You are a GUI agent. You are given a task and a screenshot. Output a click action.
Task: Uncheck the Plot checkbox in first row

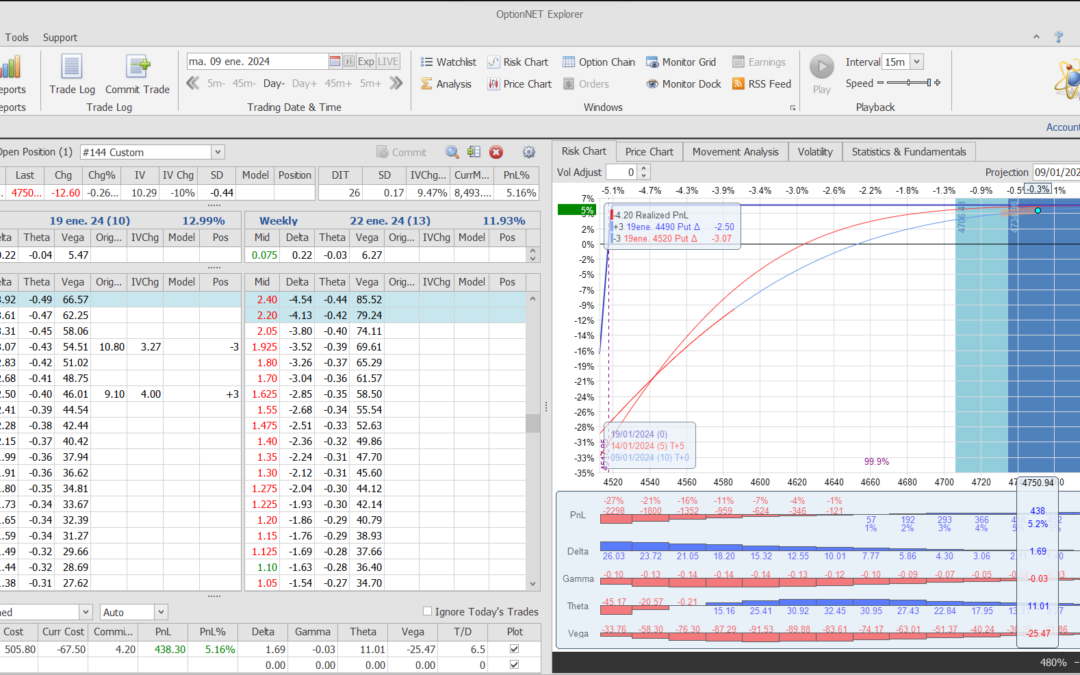pyautogui.click(x=514, y=649)
